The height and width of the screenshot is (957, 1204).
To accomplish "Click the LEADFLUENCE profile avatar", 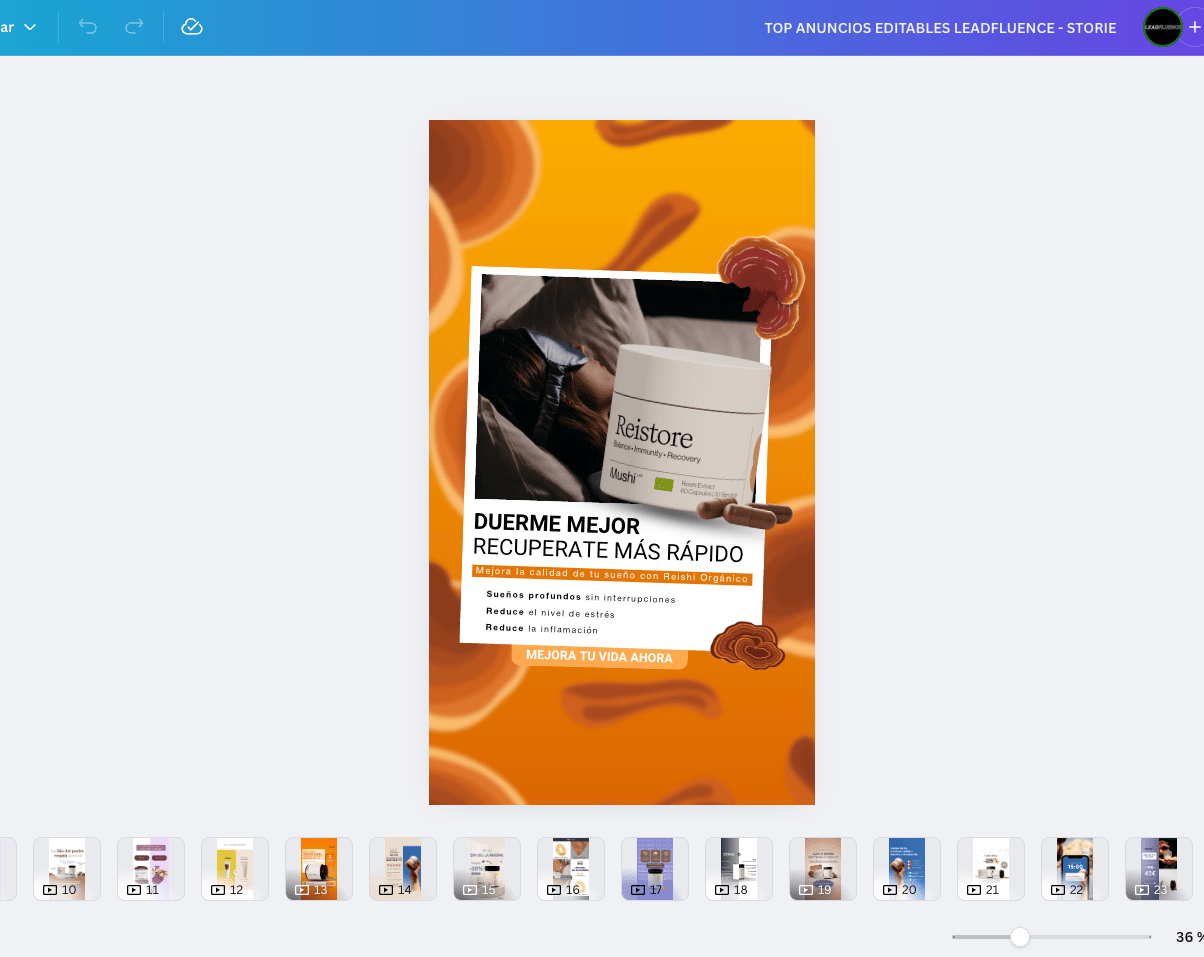I will tap(1162, 27).
